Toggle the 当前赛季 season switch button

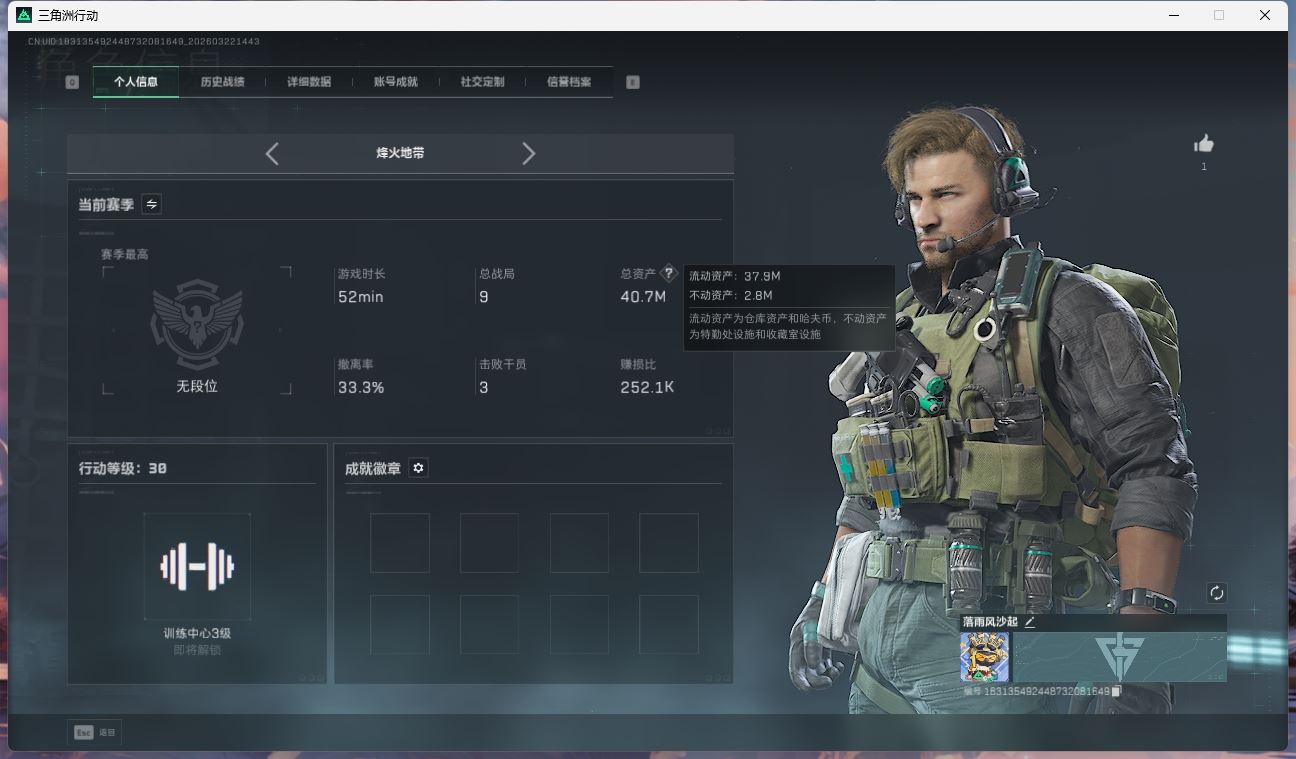click(151, 204)
